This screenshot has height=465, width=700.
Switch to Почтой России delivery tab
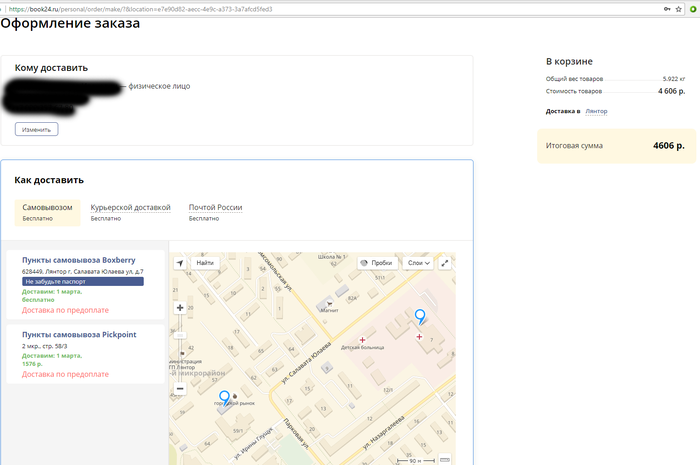215,208
